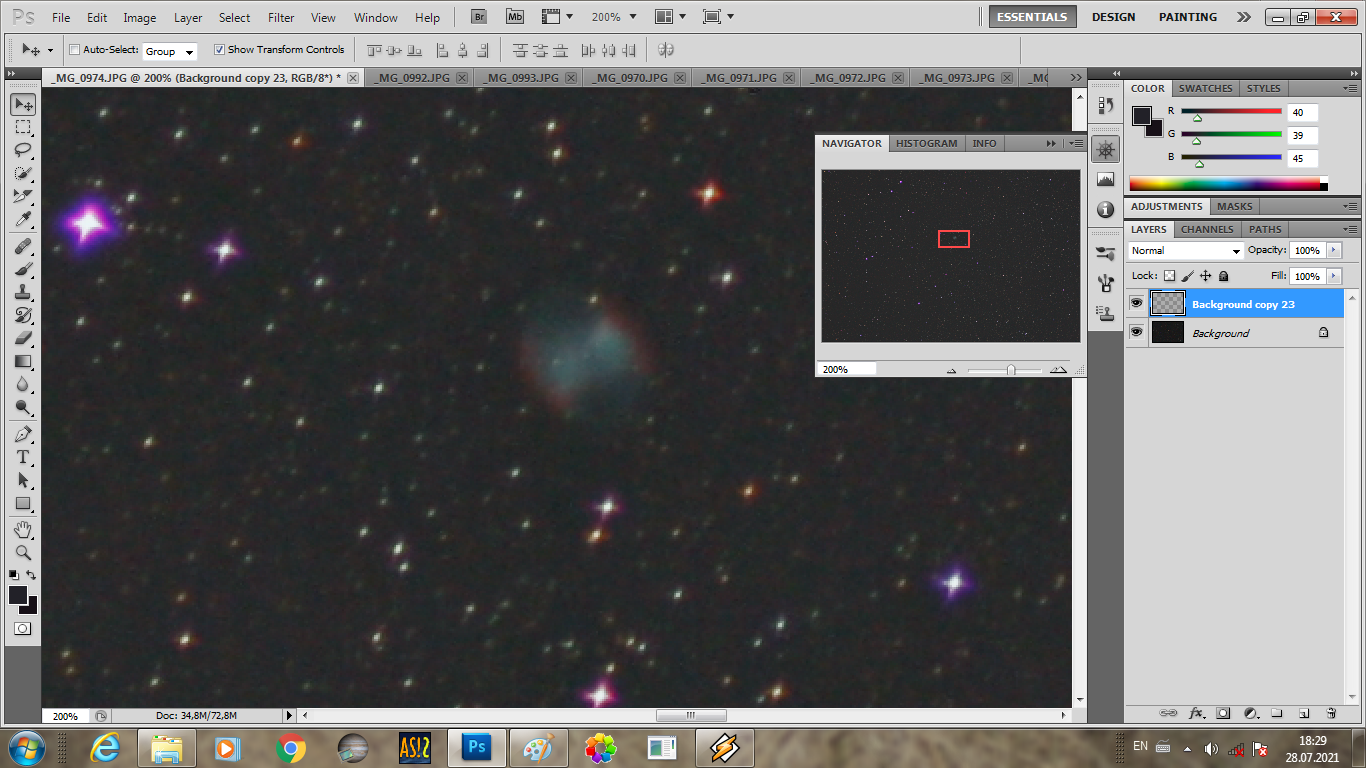Viewport: 1366px width, 768px height.
Task: Launch Adobe Bridge from the top bar
Action: pyautogui.click(x=480, y=17)
